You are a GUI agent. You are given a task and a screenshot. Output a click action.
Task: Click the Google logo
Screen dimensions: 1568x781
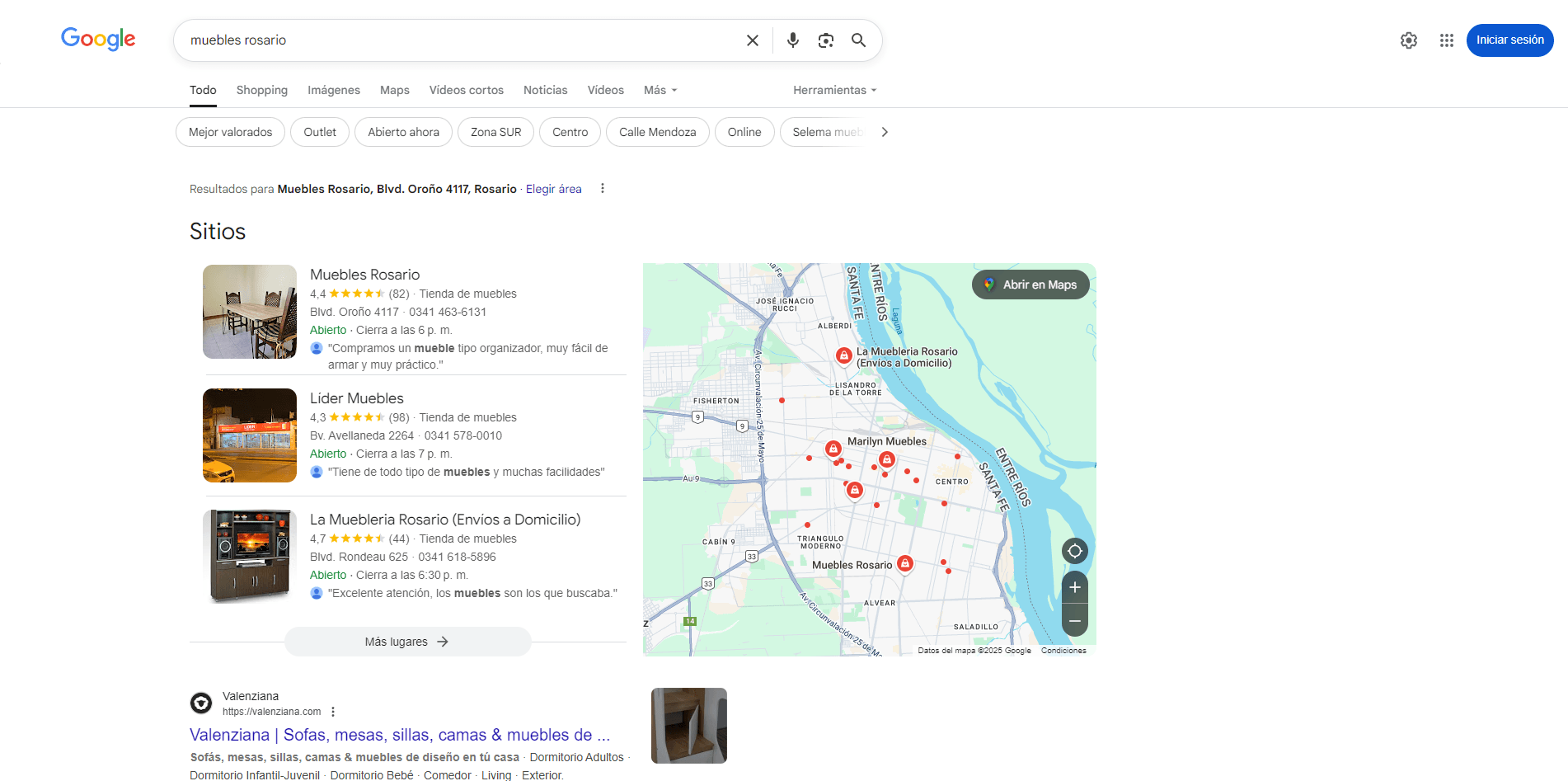click(x=98, y=39)
